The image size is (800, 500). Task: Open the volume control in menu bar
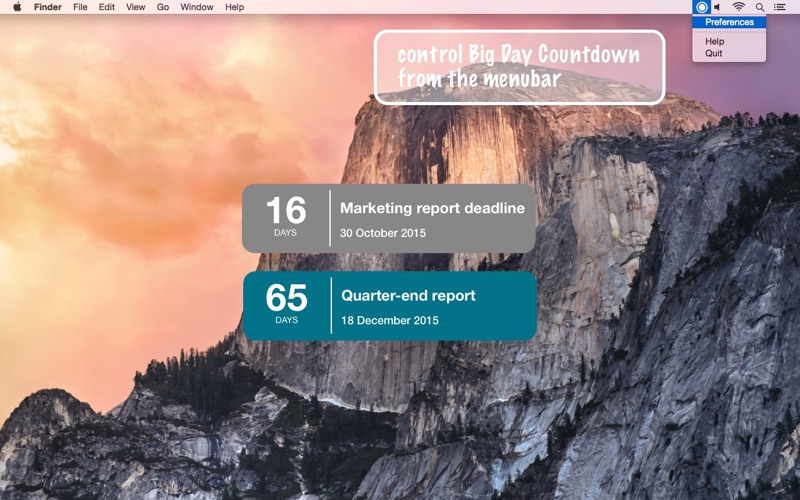[718, 7]
